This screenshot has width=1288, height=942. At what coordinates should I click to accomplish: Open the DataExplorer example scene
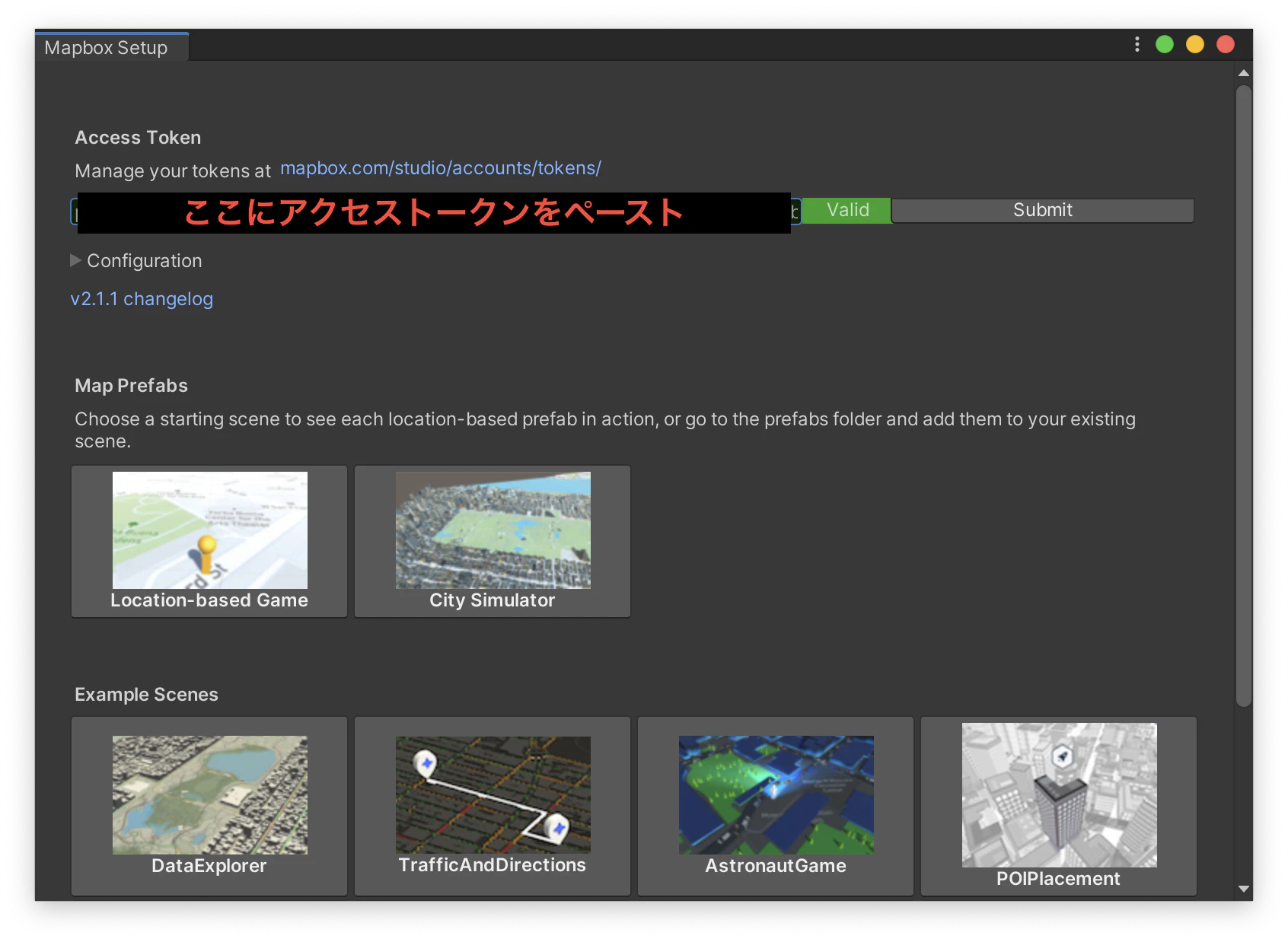tap(209, 806)
